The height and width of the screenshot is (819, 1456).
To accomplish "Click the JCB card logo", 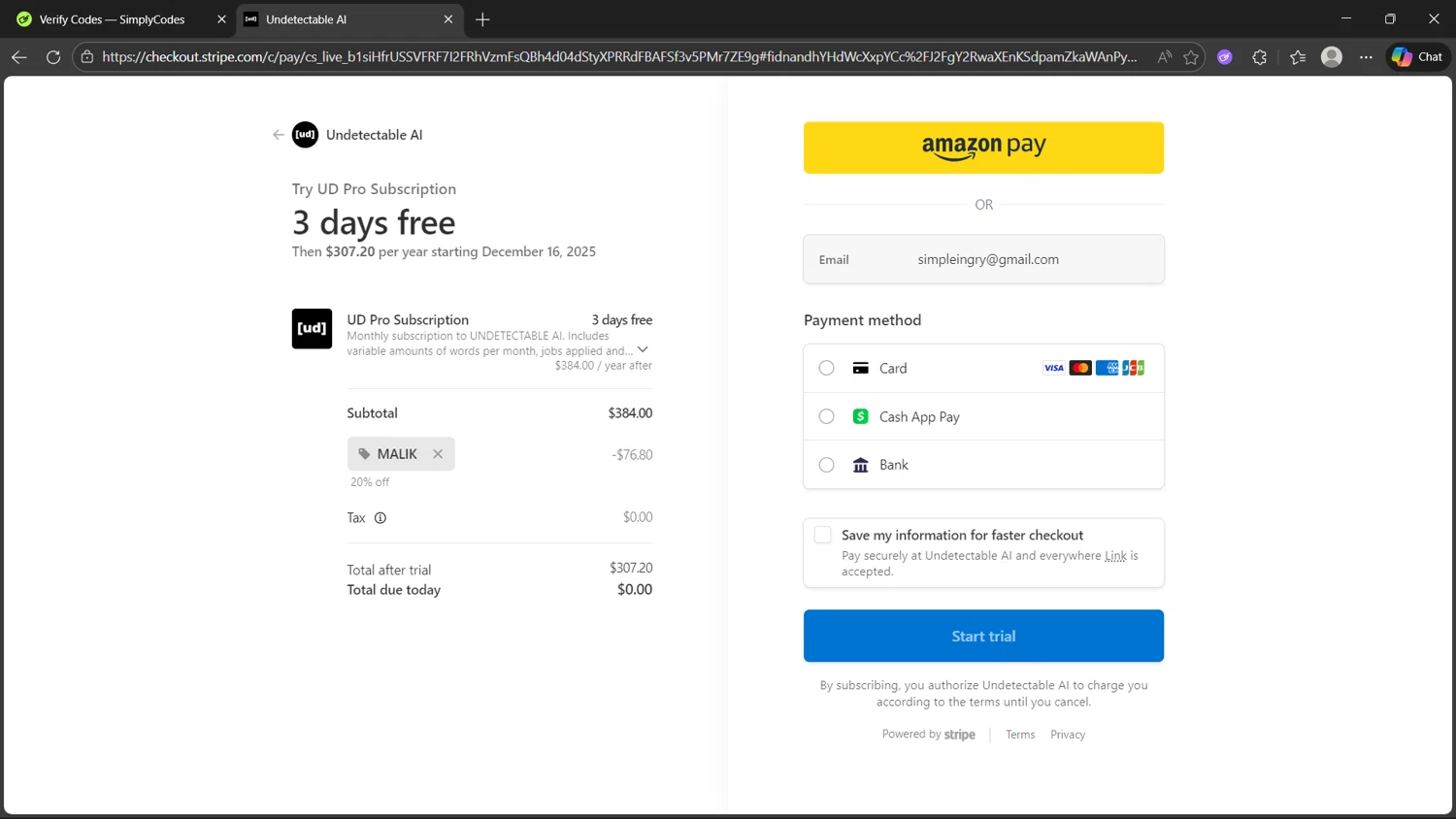I will tap(1133, 368).
